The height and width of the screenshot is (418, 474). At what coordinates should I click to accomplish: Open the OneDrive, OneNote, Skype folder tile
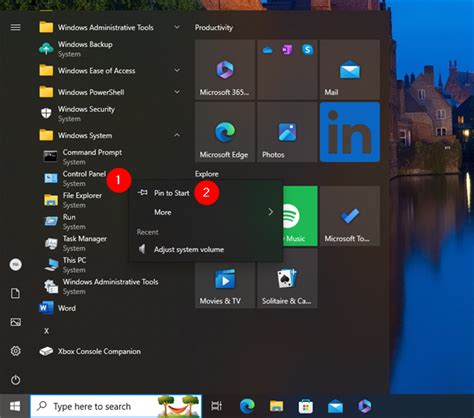(287, 70)
